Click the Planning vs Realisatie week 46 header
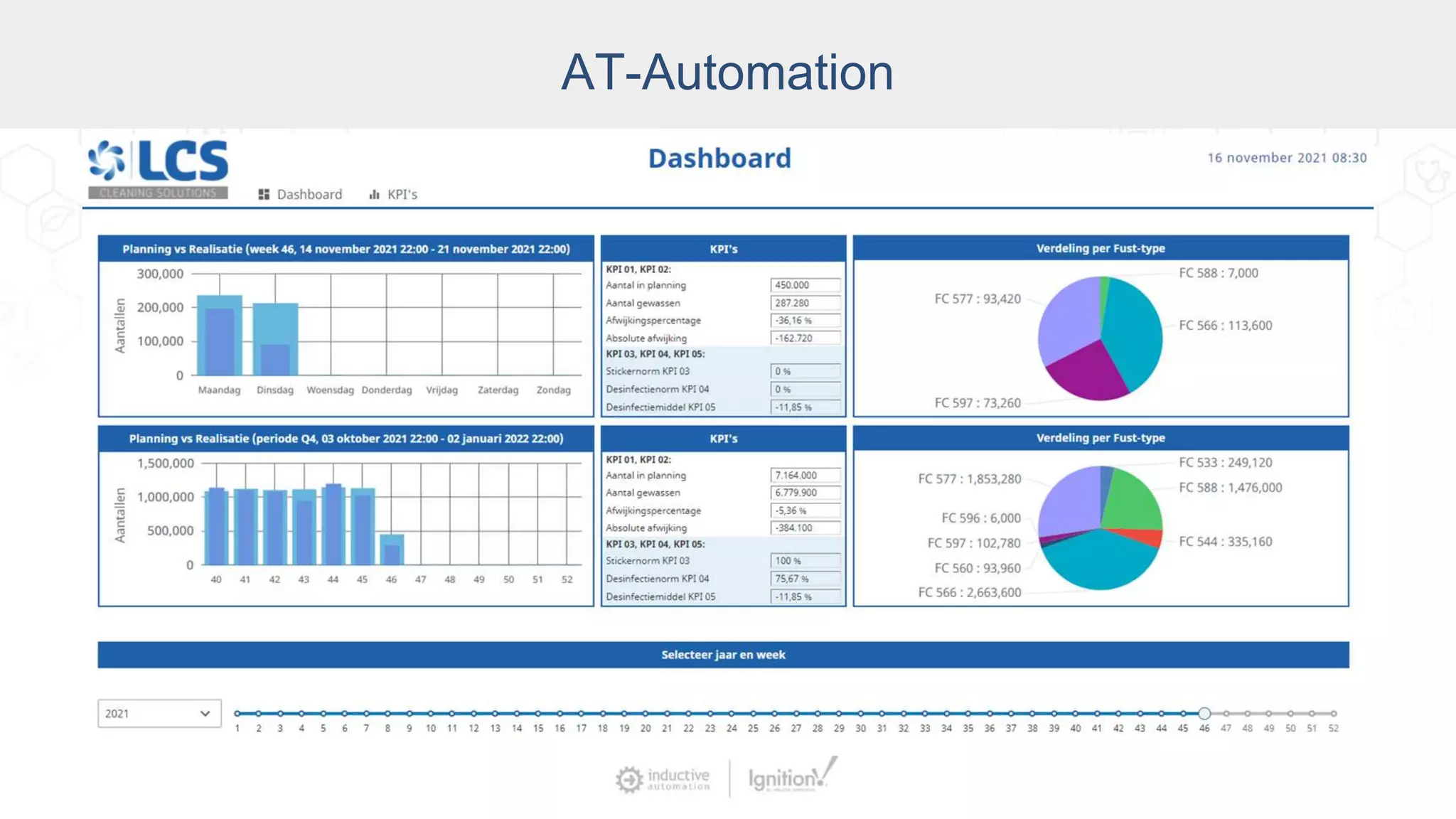The width and height of the screenshot is (1456, 819). coord(346,249)
